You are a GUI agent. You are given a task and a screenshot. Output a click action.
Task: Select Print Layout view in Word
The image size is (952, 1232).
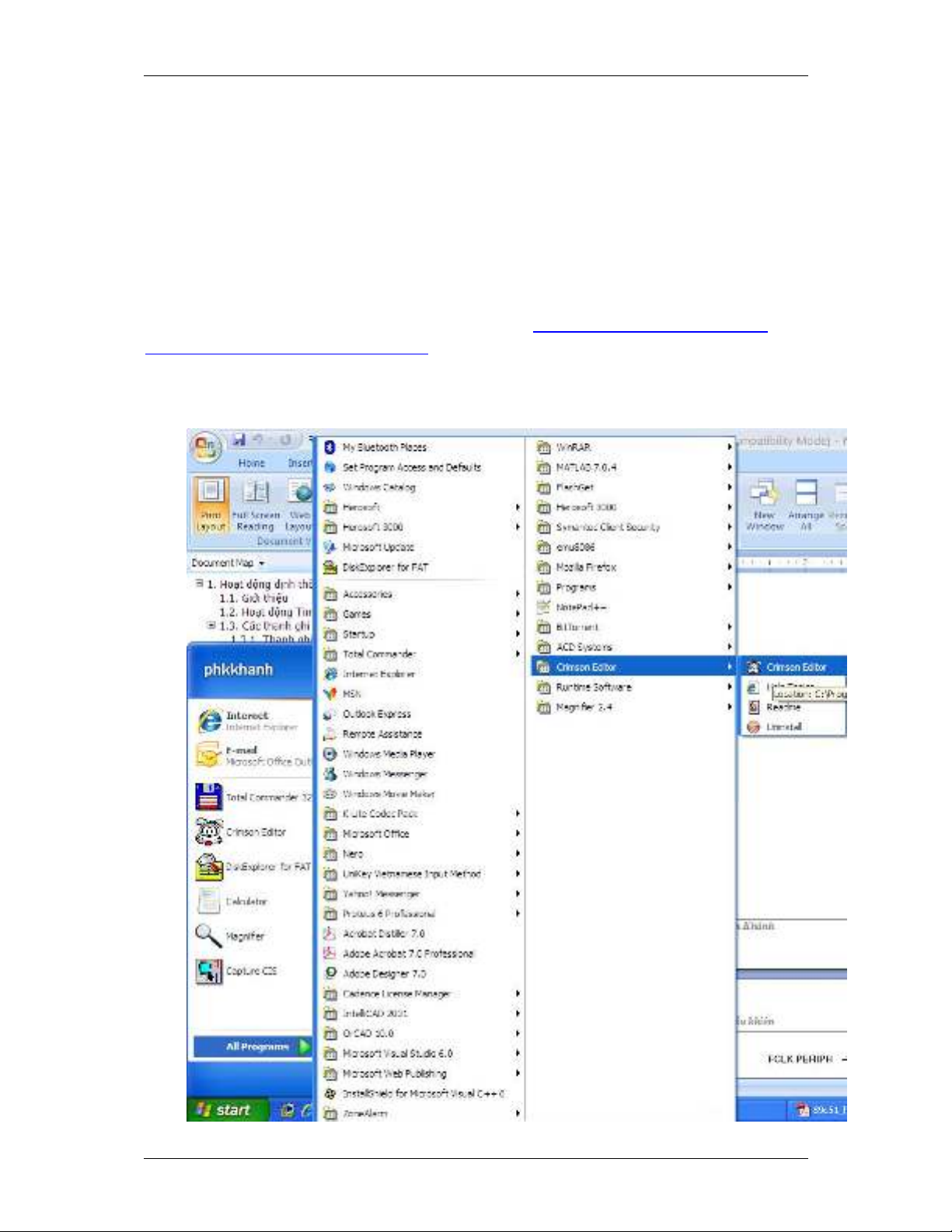tap(210, 504)
